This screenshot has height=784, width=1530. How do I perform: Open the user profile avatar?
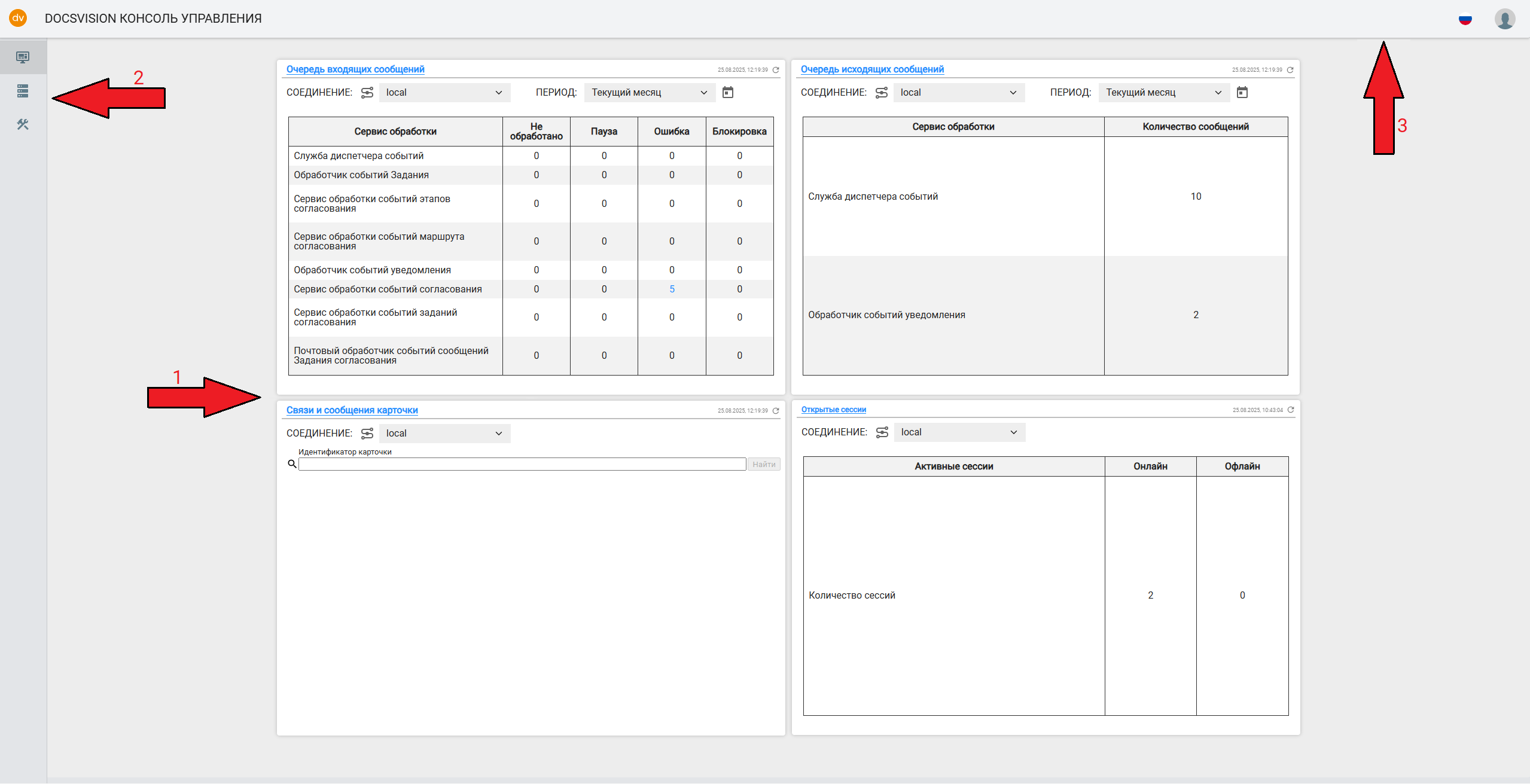click(1504, 19)
